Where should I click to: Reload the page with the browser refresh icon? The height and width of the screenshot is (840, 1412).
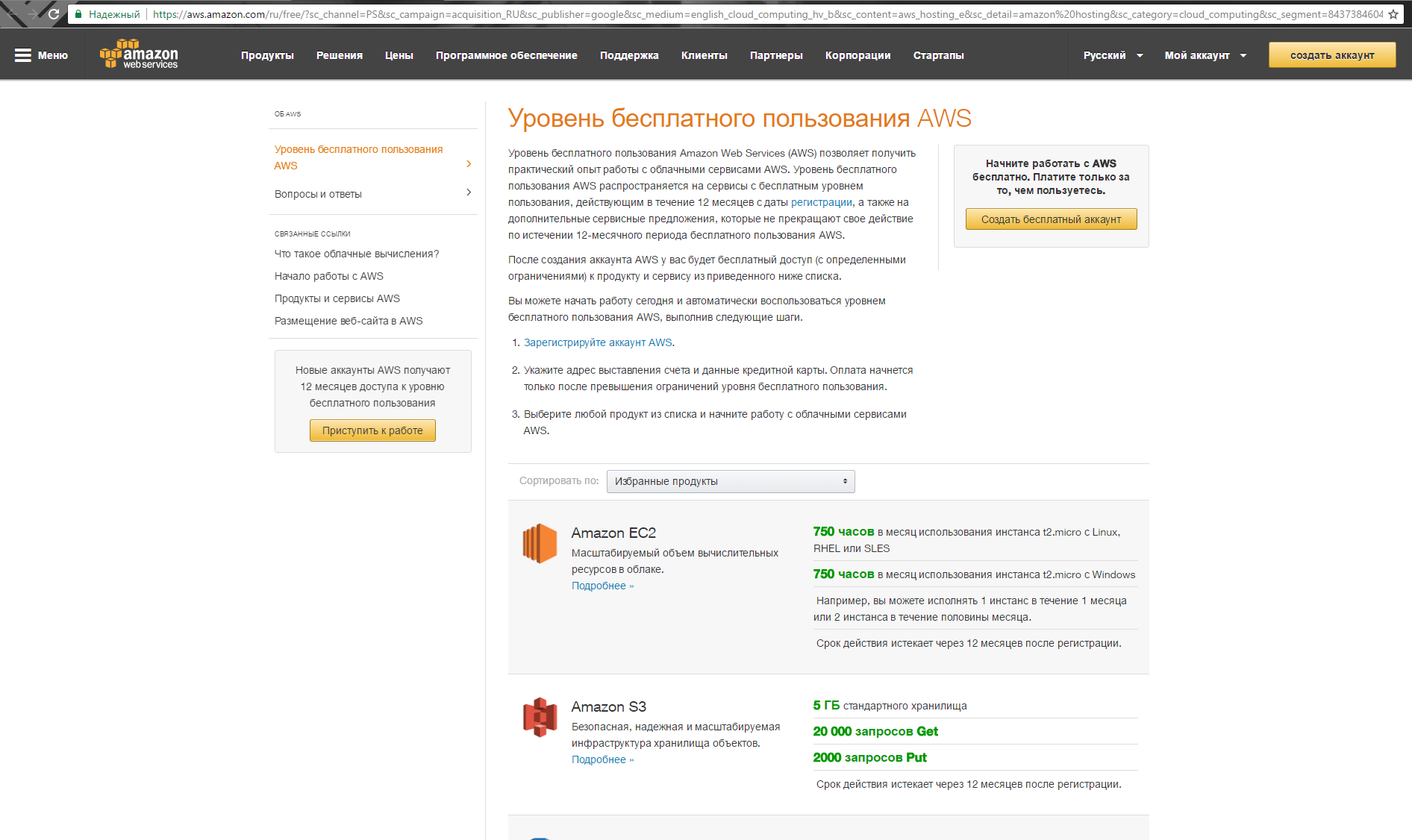click(54, 14)
